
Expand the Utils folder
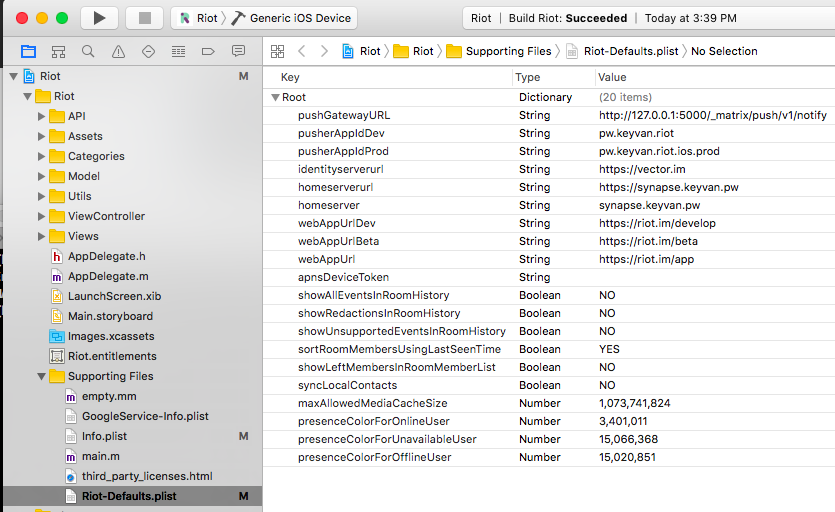pos(41,196)
